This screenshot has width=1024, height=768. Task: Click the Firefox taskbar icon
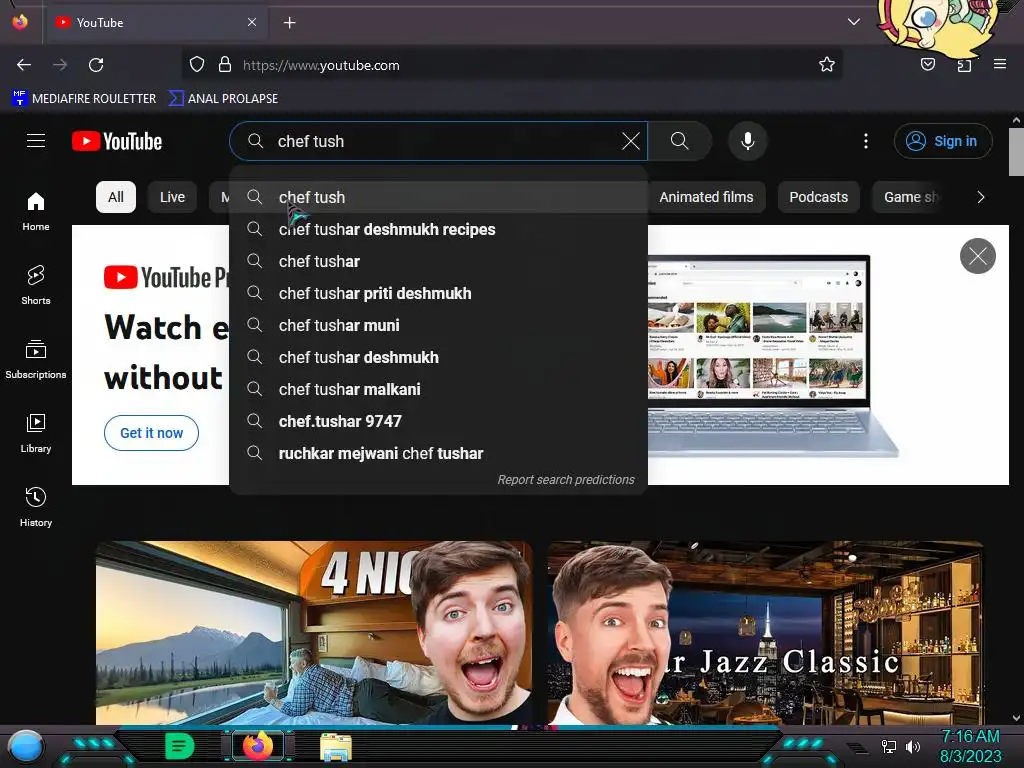258,746
